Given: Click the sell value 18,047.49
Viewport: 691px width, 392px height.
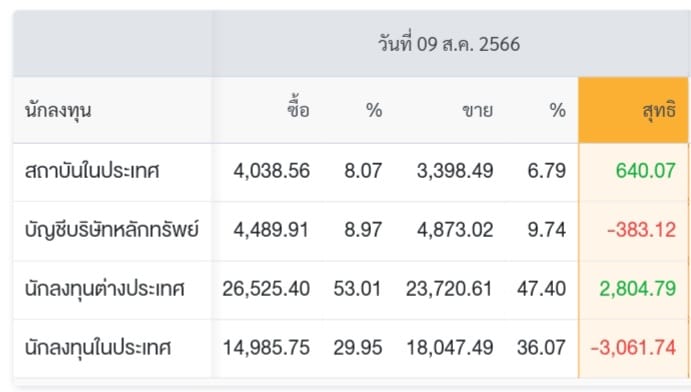Looking at the screenshot, I should coord(450,348).
